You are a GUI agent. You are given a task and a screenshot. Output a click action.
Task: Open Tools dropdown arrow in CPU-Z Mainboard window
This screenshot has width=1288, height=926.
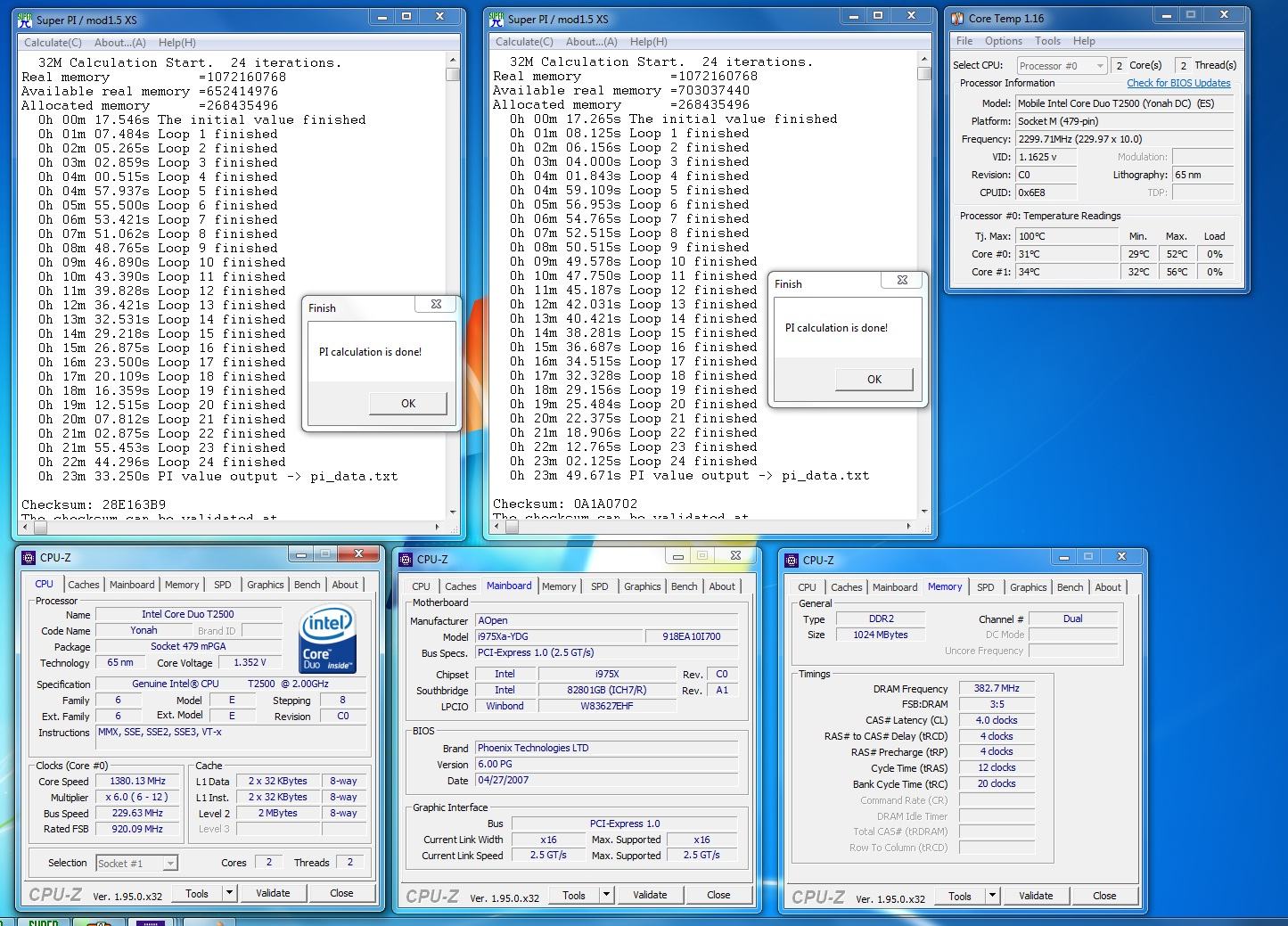coord(606,895)
